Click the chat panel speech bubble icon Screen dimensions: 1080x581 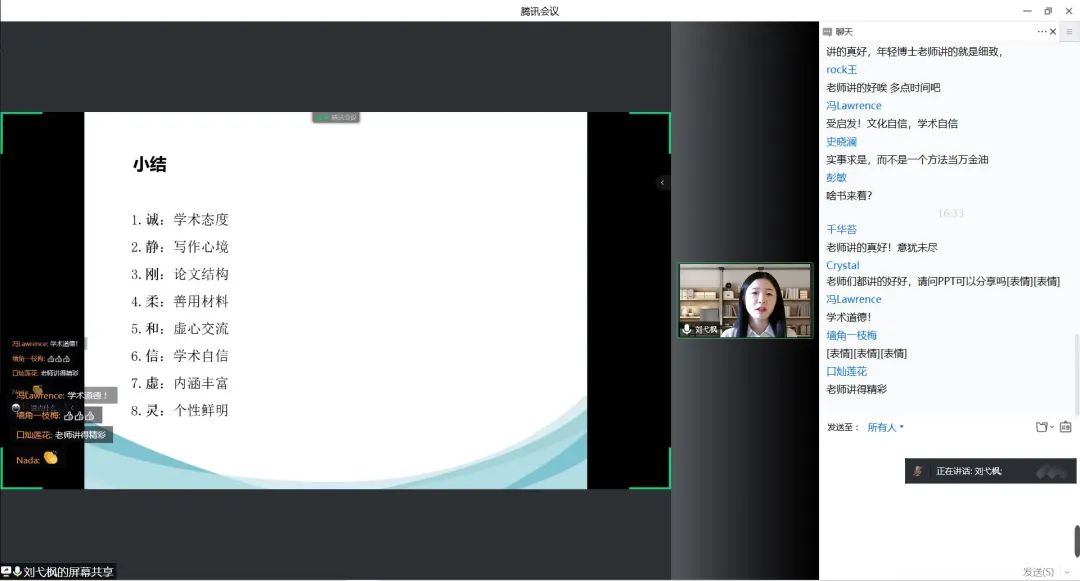[x=827, y=32]
